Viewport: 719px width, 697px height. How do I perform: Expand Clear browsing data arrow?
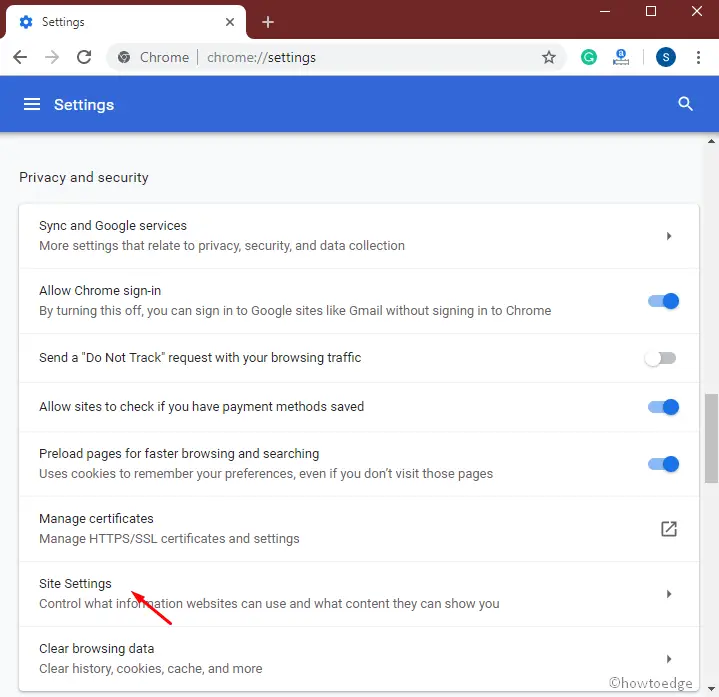pyautogui.click(x=669, y=659)
